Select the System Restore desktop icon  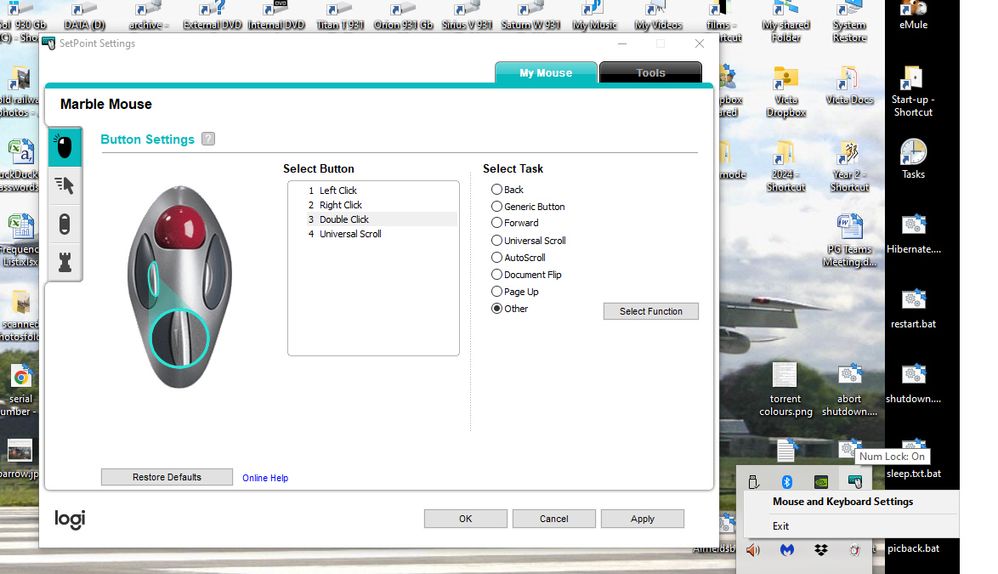click(x=849, y=22)
